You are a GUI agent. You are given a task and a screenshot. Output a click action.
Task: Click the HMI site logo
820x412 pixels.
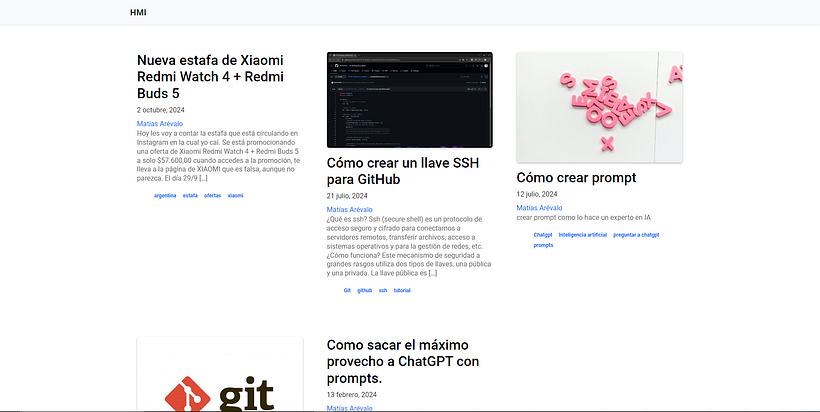point(138,13)
